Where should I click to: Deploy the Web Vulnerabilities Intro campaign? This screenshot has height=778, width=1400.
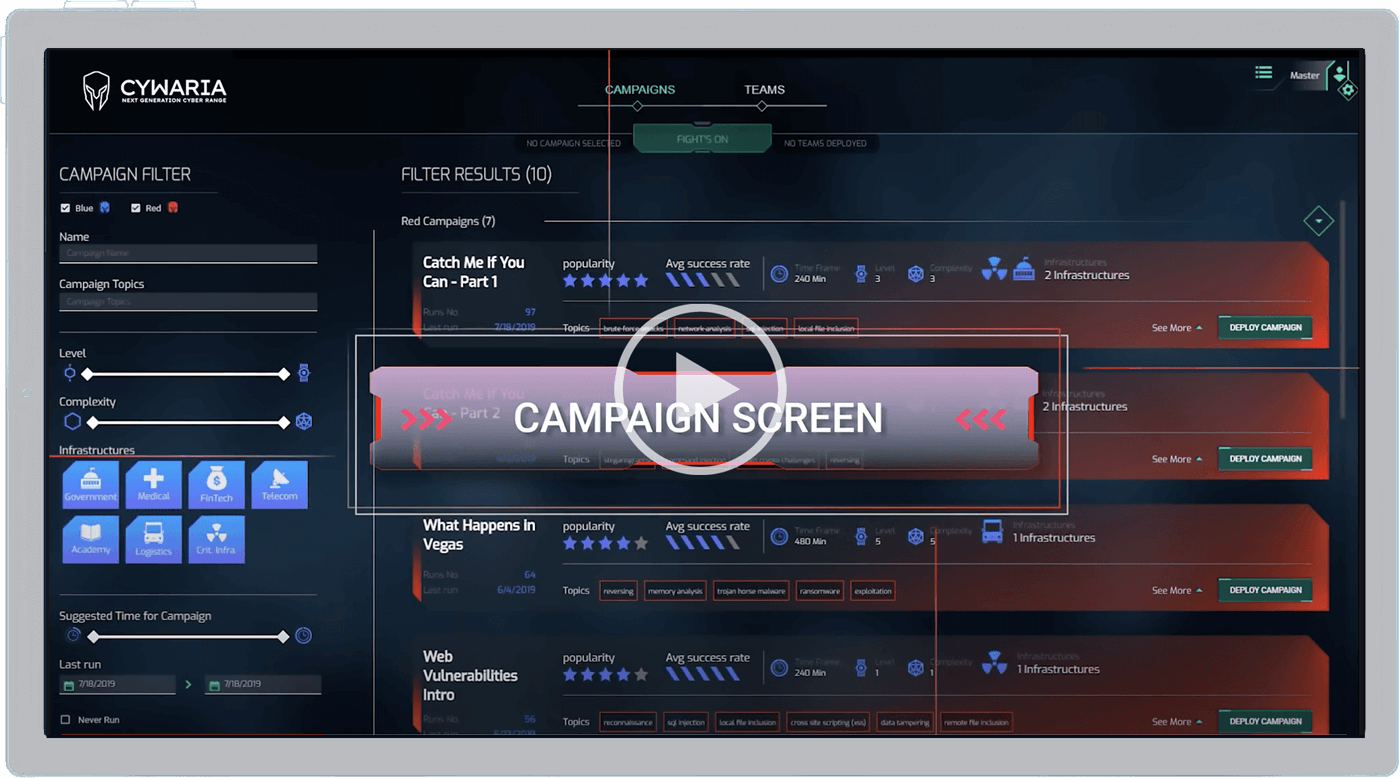pos(1265,721)
